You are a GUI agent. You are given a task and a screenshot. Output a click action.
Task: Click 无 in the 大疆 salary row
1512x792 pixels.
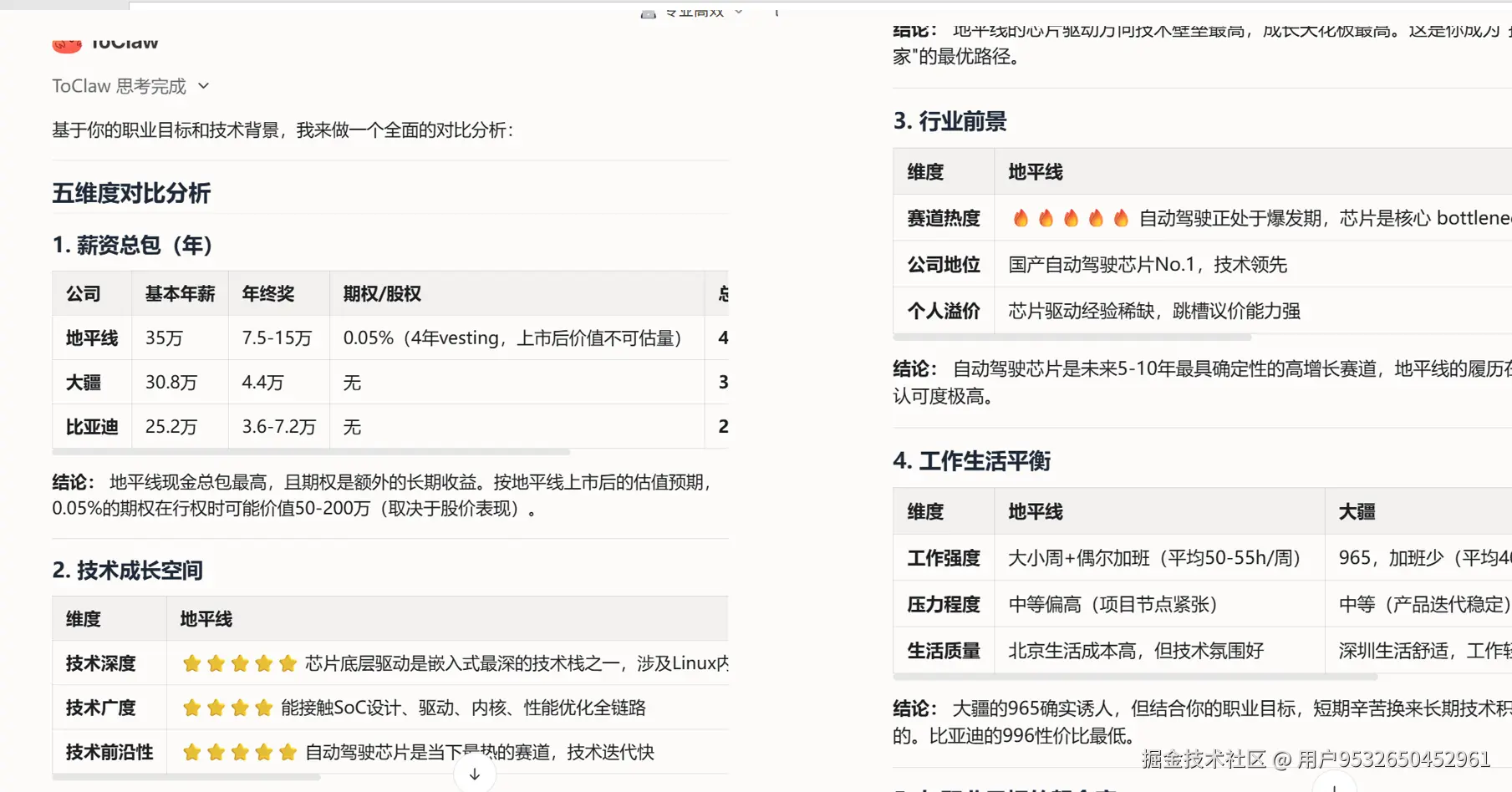pos(352,383)
